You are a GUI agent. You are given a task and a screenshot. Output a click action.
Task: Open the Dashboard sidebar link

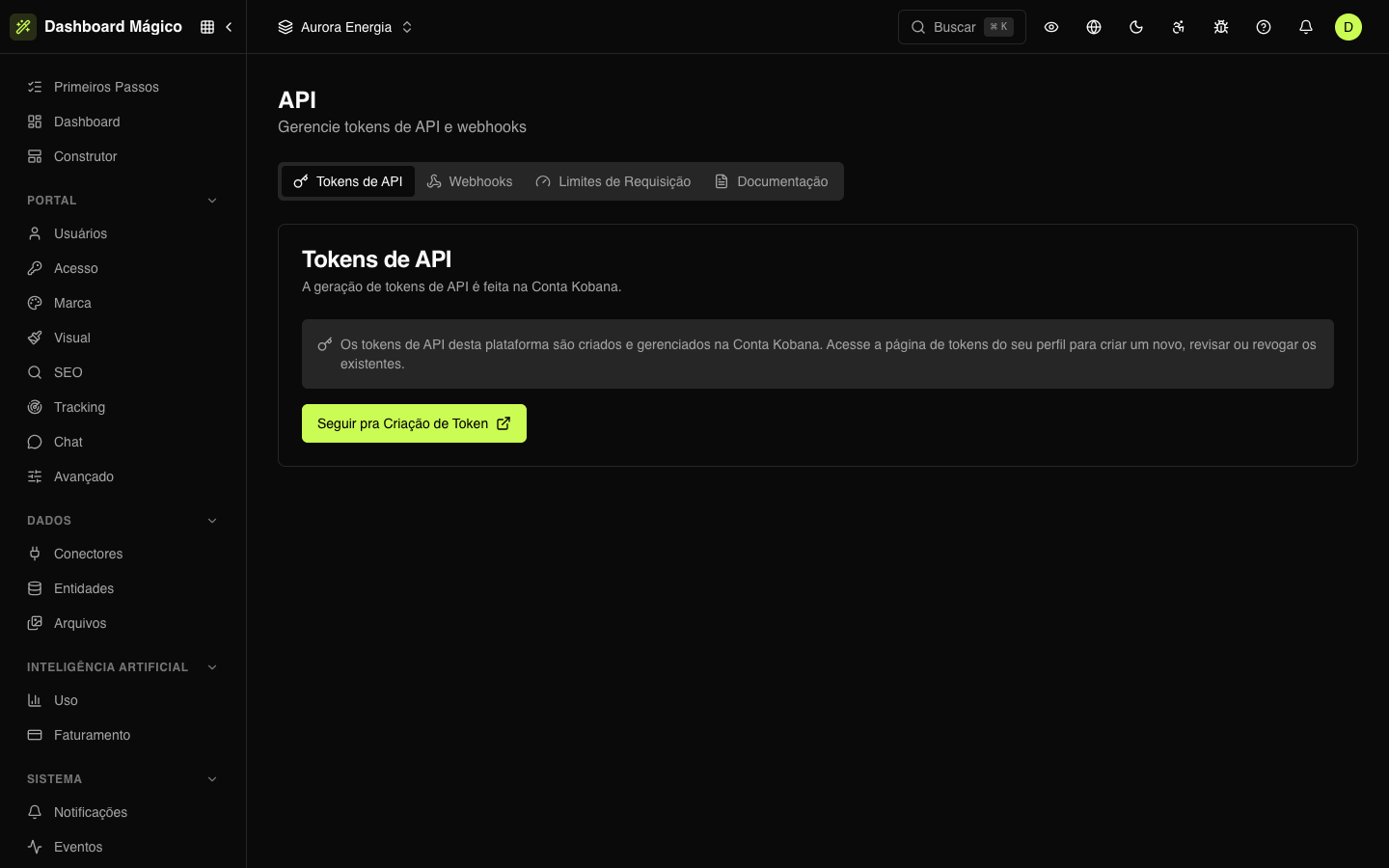coord(123,122)
